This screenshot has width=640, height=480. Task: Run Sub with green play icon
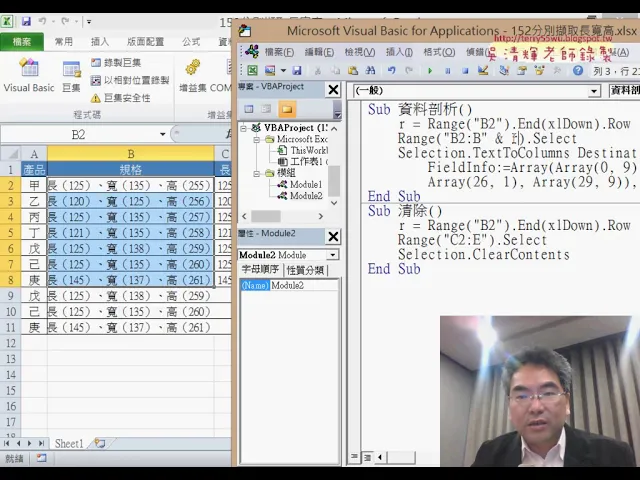coord(430,71)
